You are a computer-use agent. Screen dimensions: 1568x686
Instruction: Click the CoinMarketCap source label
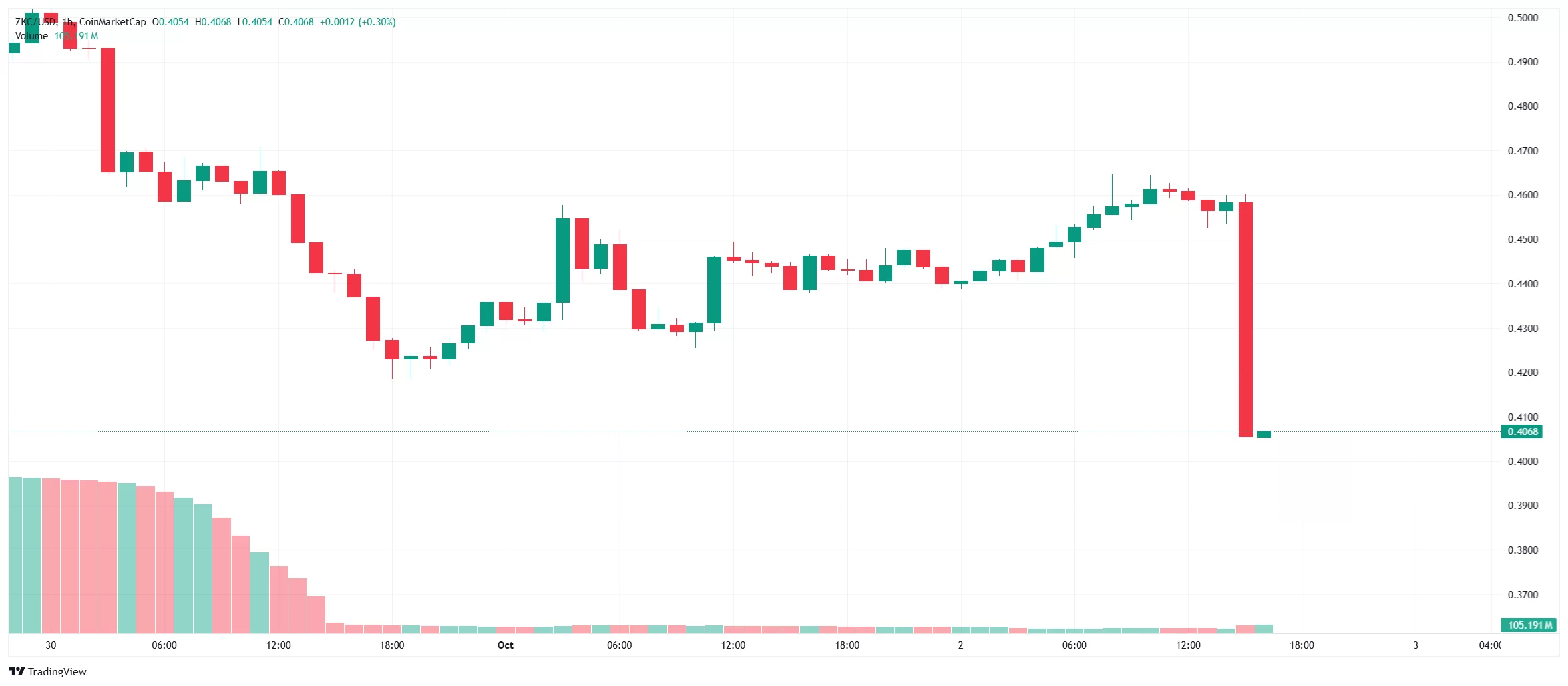click(x=112, y=22)
